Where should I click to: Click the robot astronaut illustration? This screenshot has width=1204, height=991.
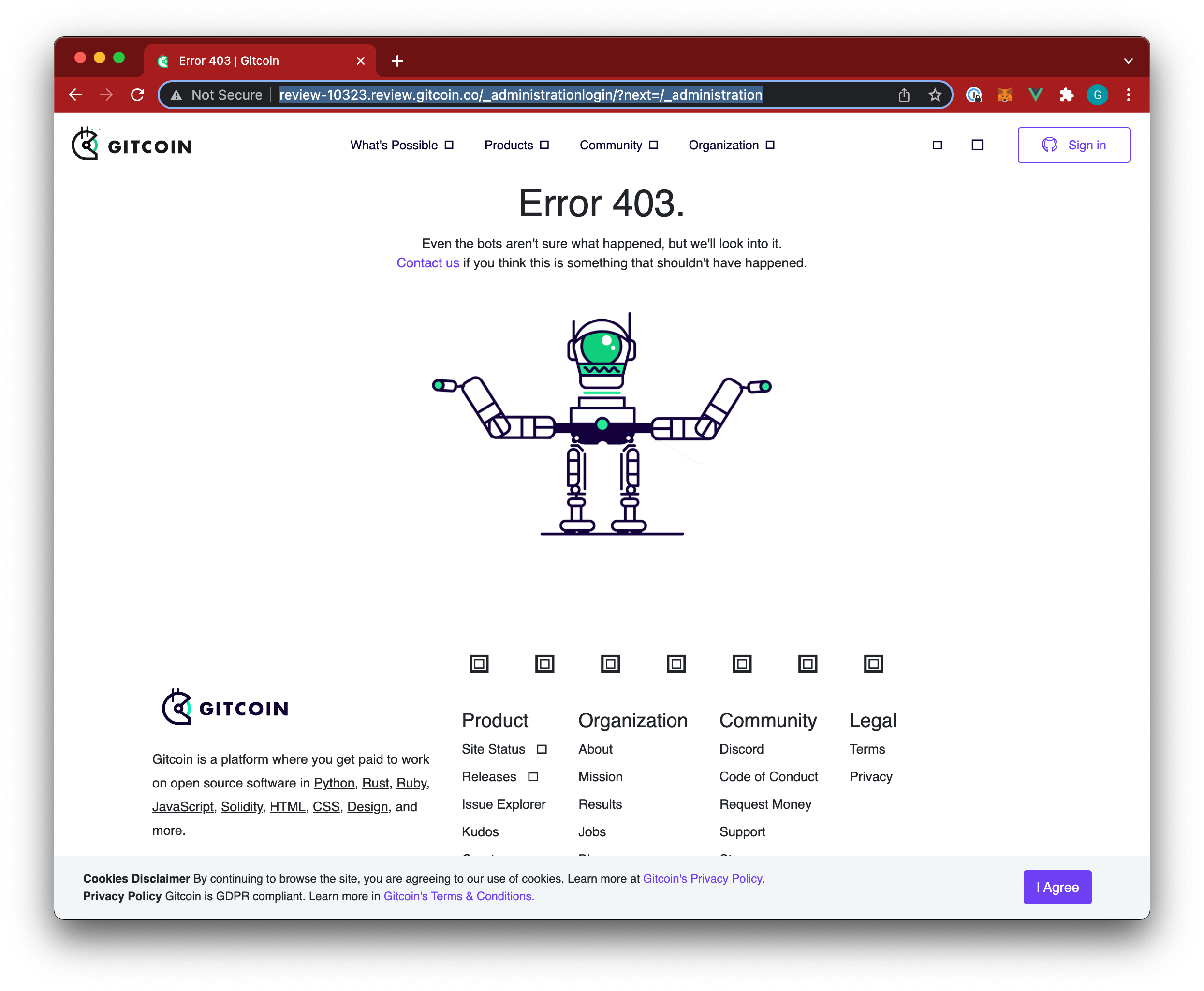(x=602, y=423)
